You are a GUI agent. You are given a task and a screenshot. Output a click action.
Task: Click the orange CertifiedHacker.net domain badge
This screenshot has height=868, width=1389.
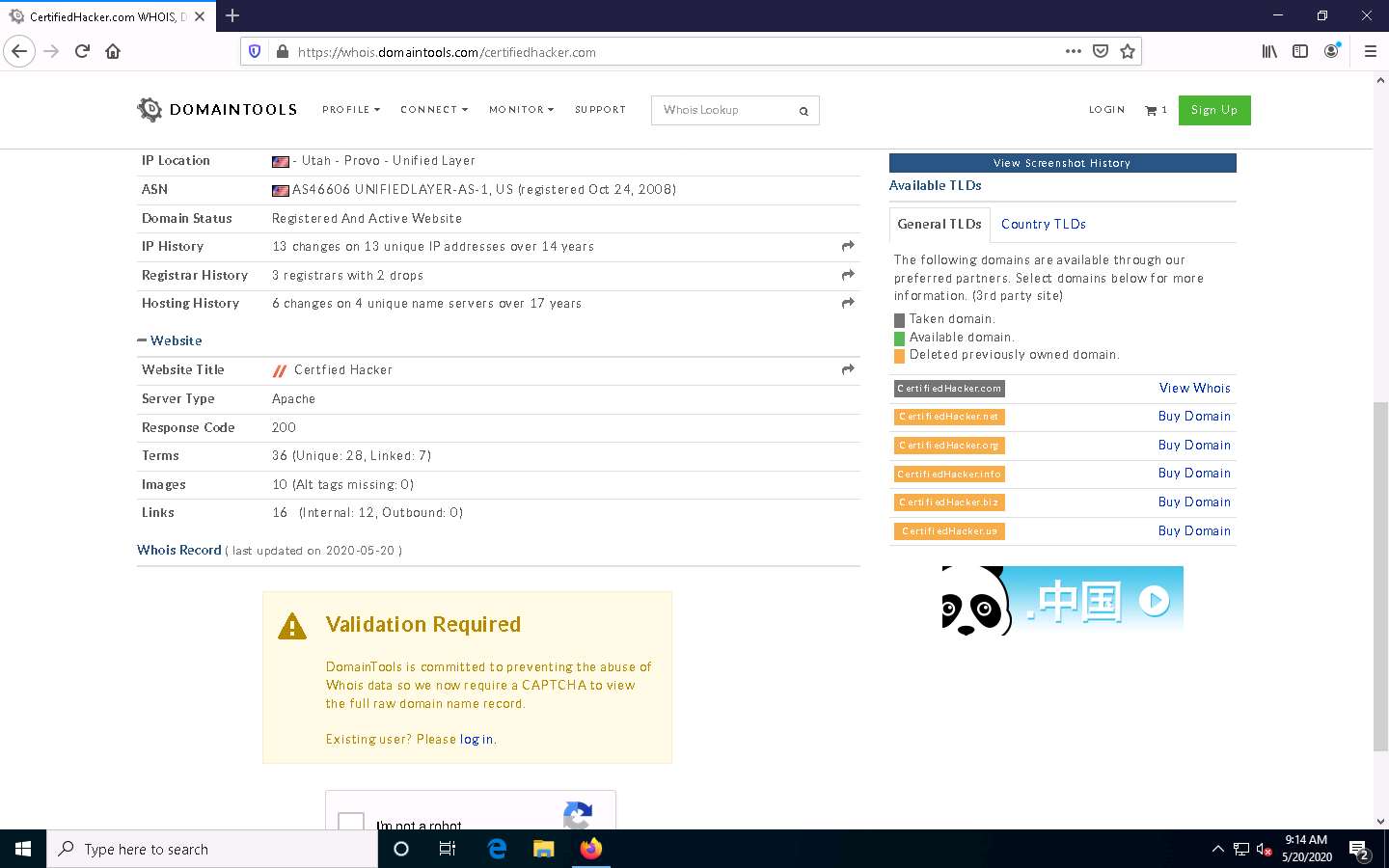949,417
